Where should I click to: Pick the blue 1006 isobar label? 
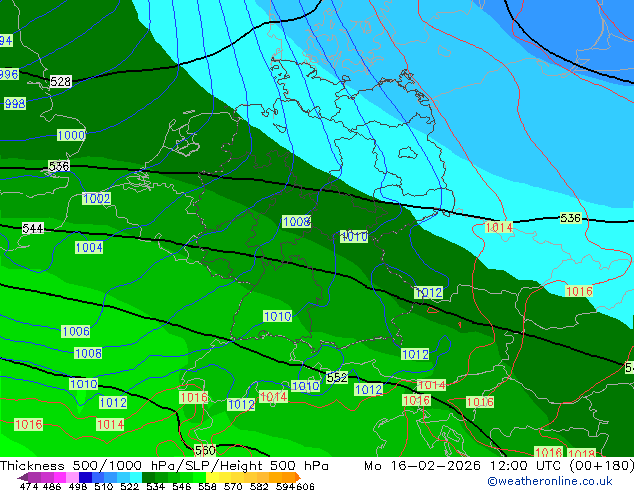[x=76, y=332]
